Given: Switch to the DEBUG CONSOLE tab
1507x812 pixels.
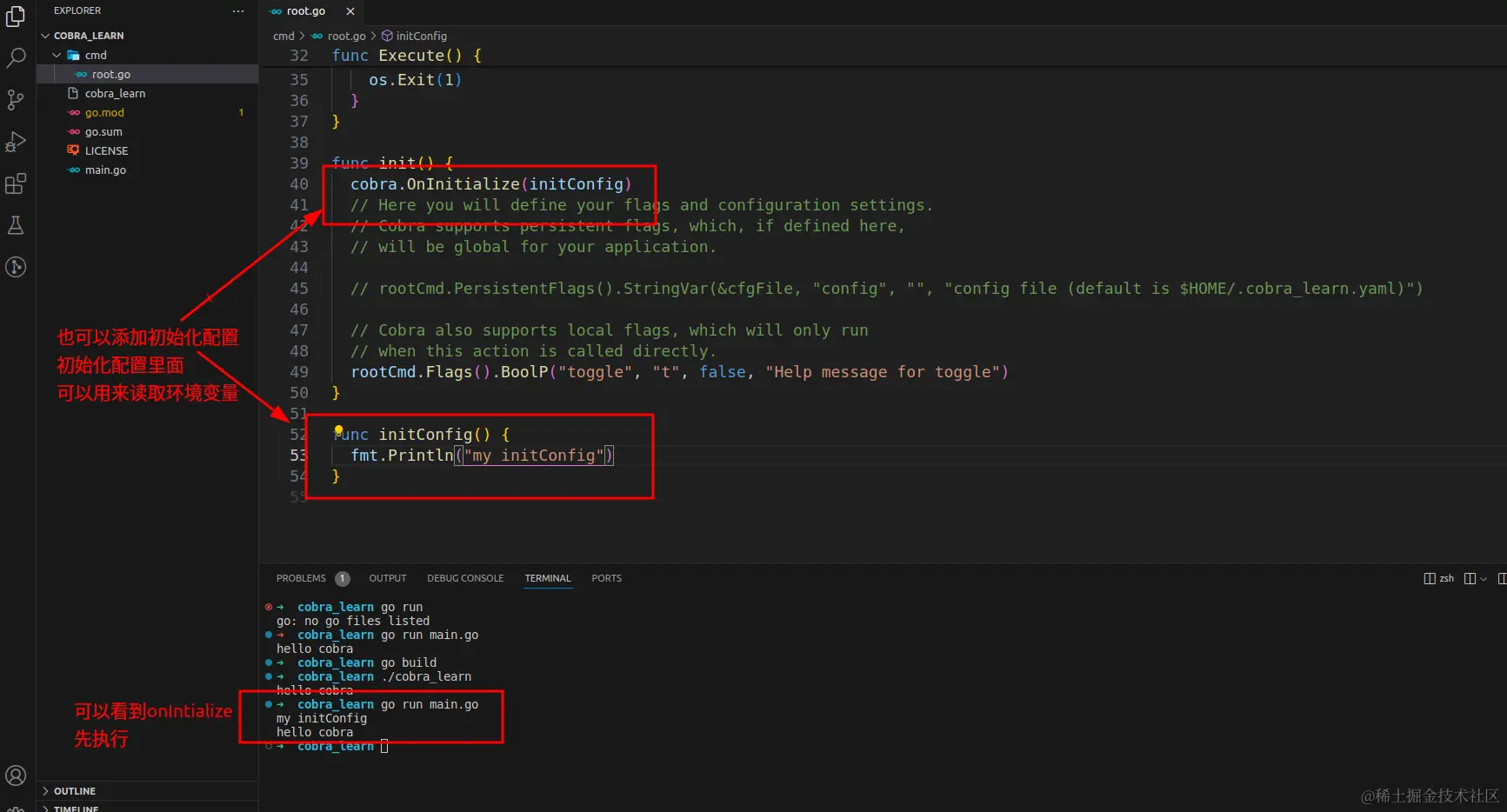Looking at the screenshot, I should pyautogui.click(x=465, y=578).
